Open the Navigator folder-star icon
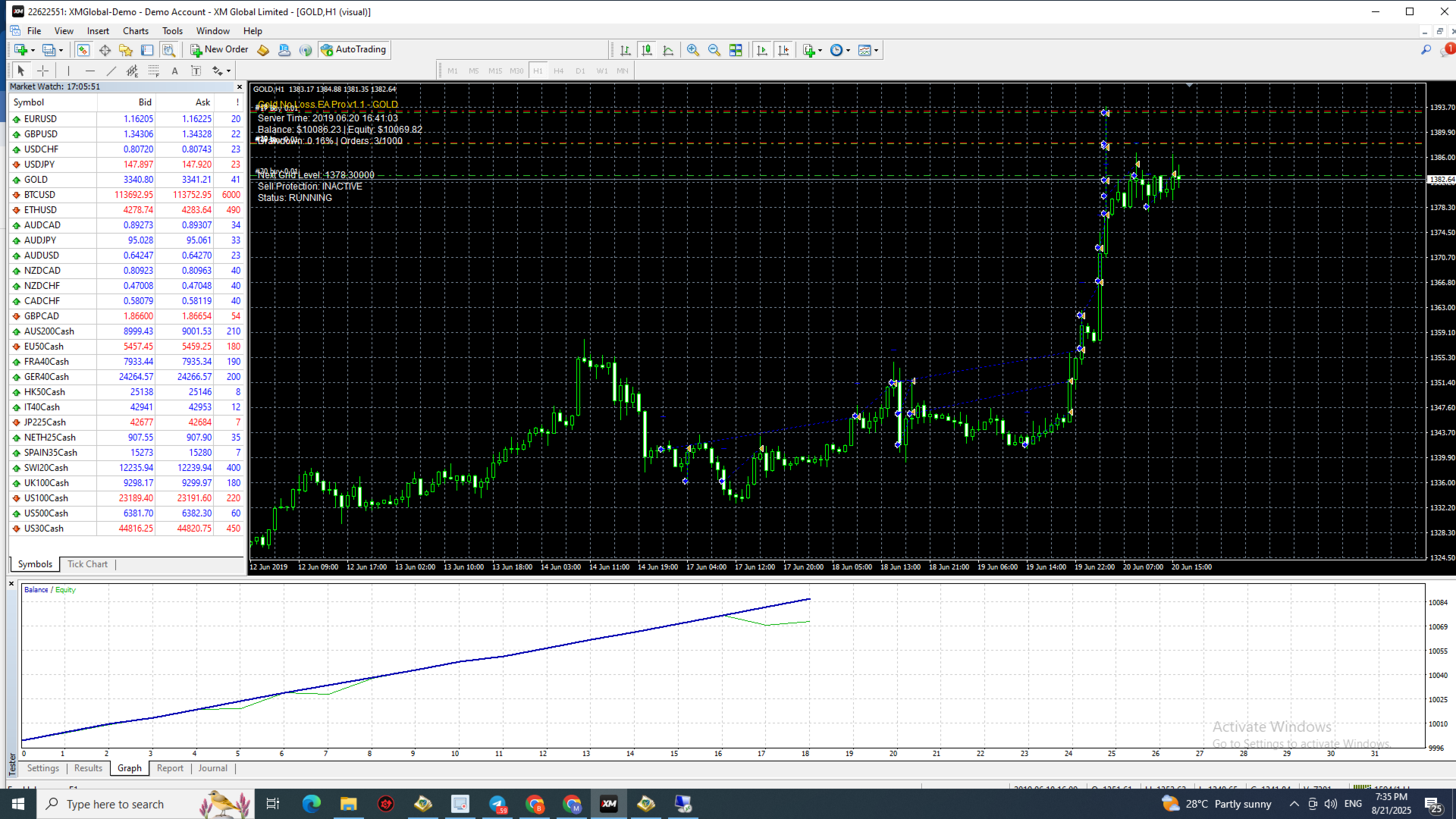The height and width of the screenshot is (819, 1456). tap(126, 50)
